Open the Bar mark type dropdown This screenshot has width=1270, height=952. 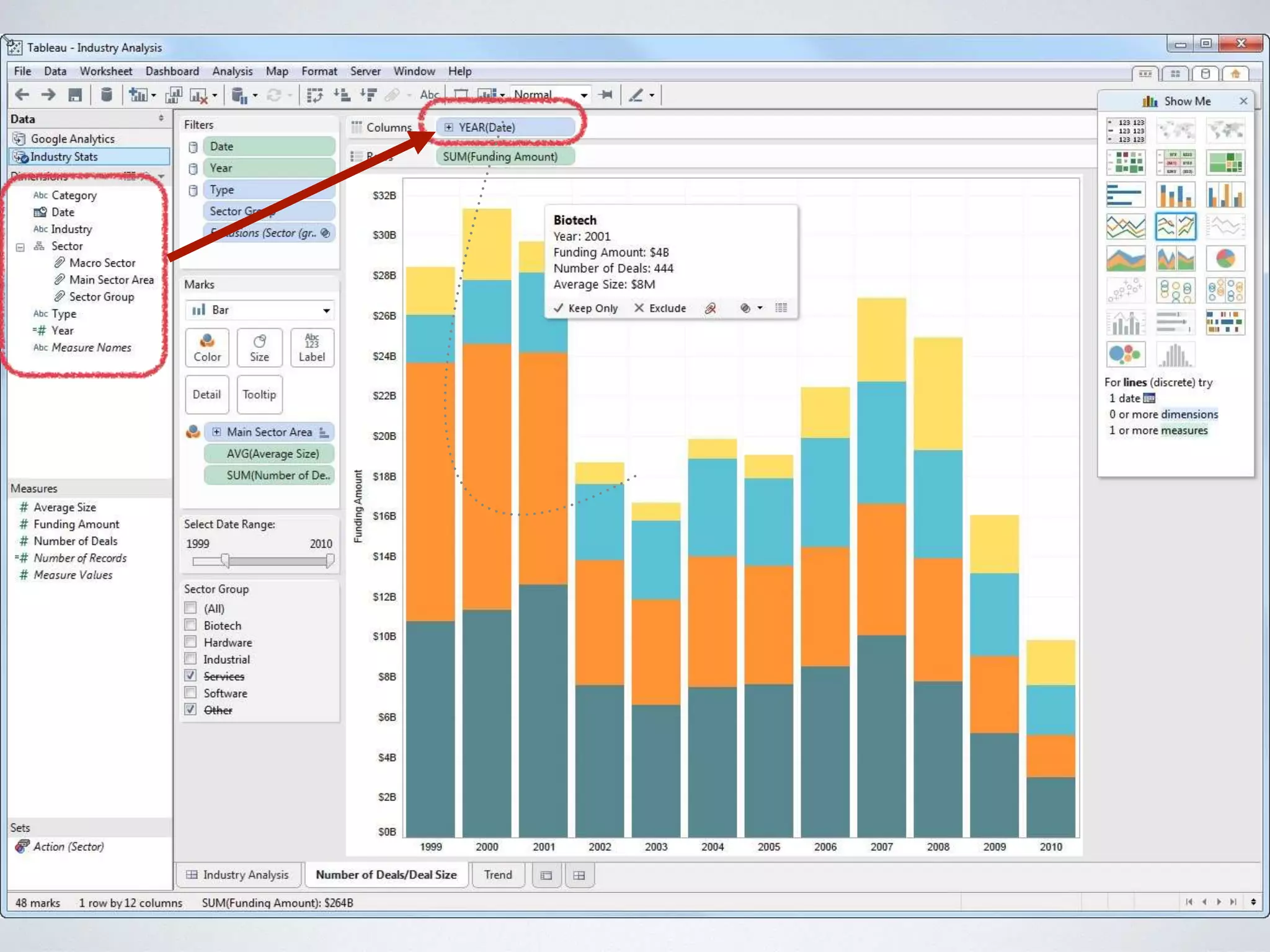pos(326,310)
